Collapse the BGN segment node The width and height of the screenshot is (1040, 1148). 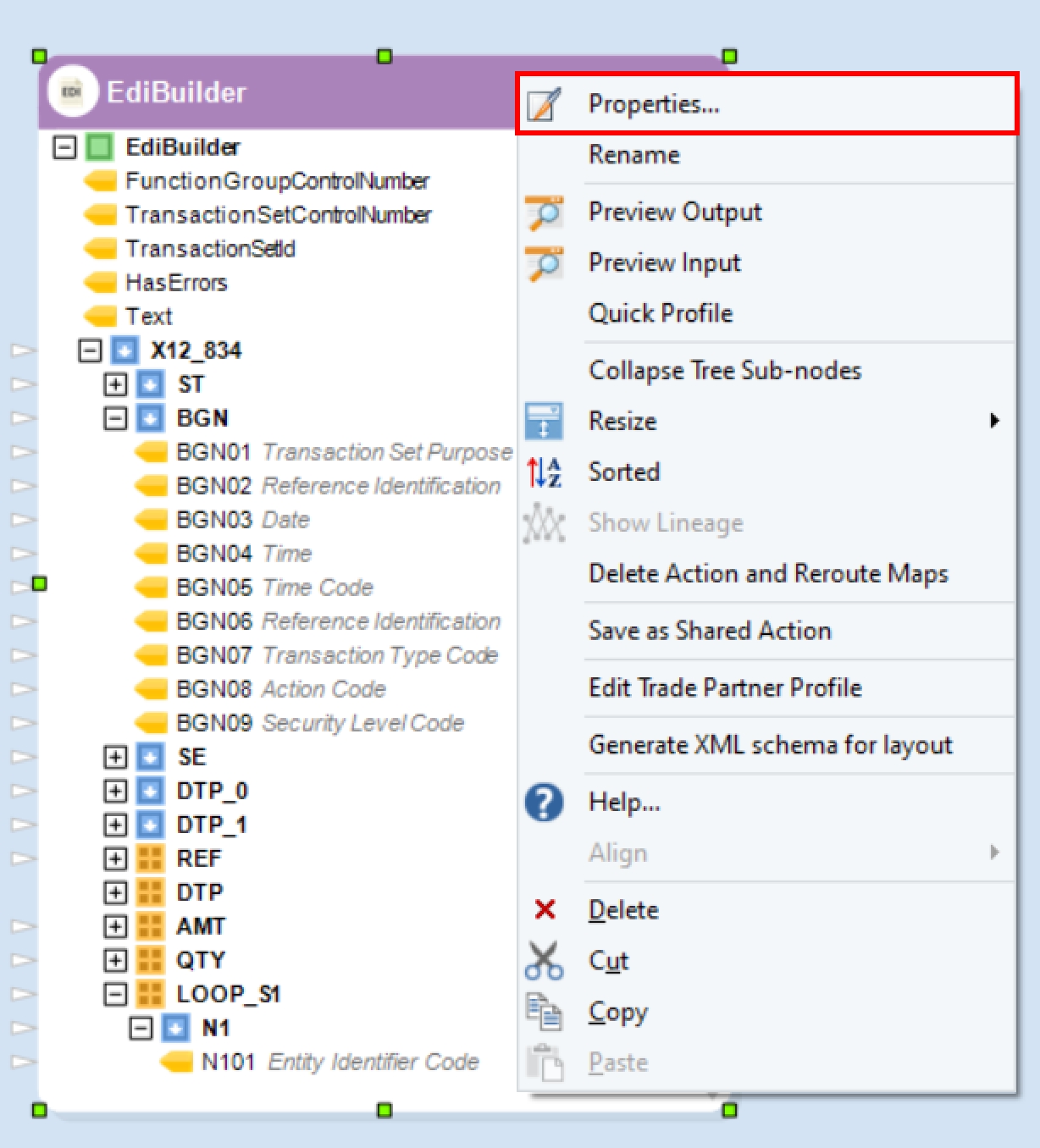coord(115,418)
